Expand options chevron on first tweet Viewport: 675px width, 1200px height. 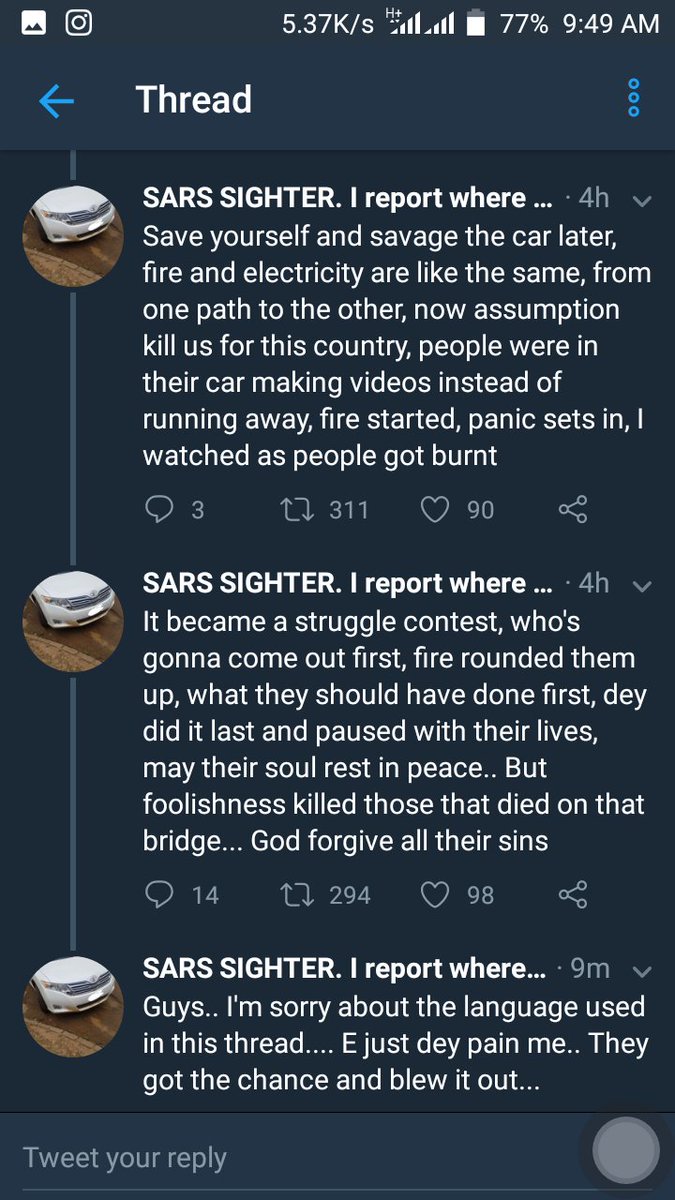(643, 200)
